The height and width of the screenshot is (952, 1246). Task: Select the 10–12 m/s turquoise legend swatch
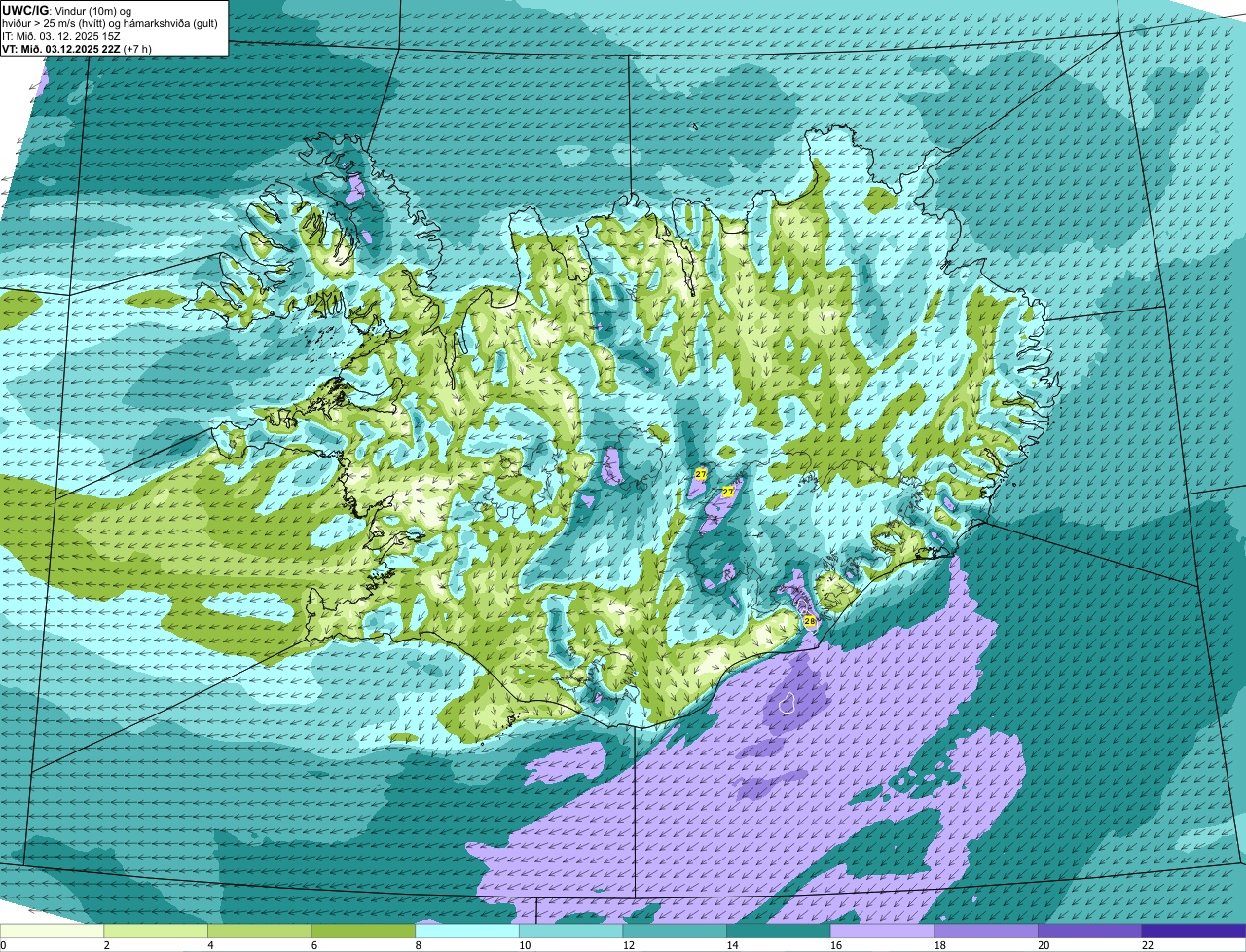570,931
